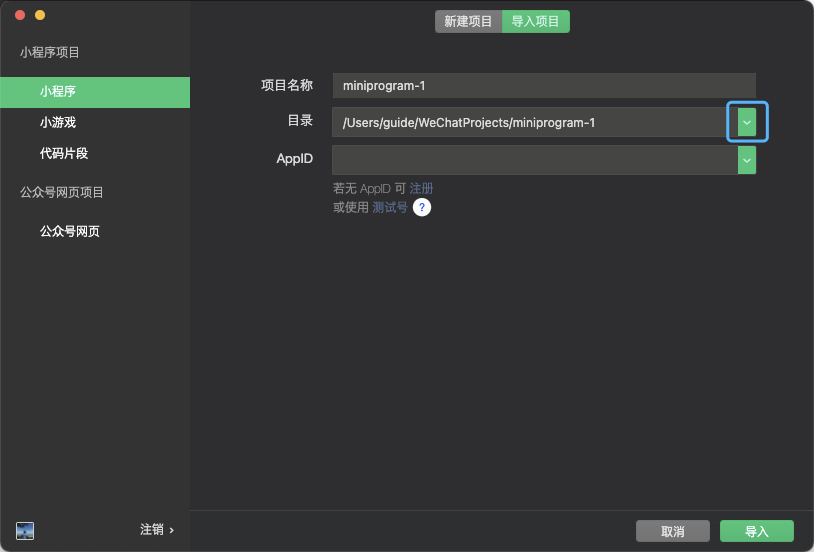The height and width of the screenshot is (552, 814).
Task: Click the 项目名称 input field
Action: coord(544,86)
